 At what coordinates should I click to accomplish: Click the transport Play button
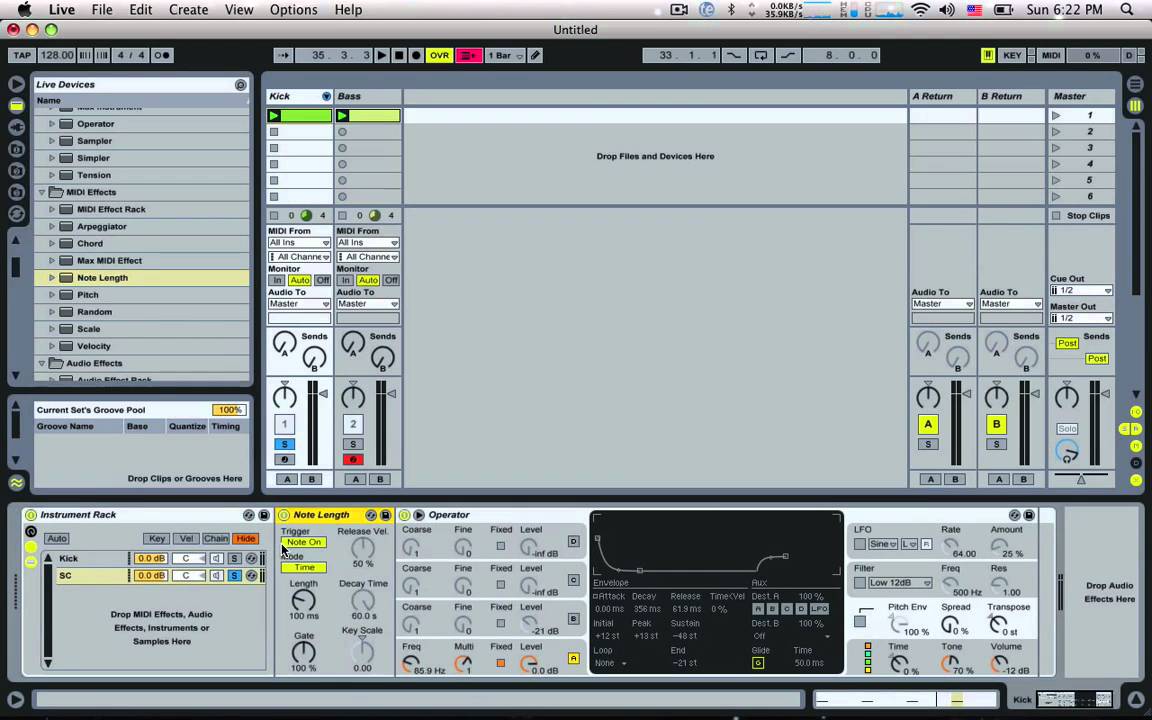pos(381,55)
